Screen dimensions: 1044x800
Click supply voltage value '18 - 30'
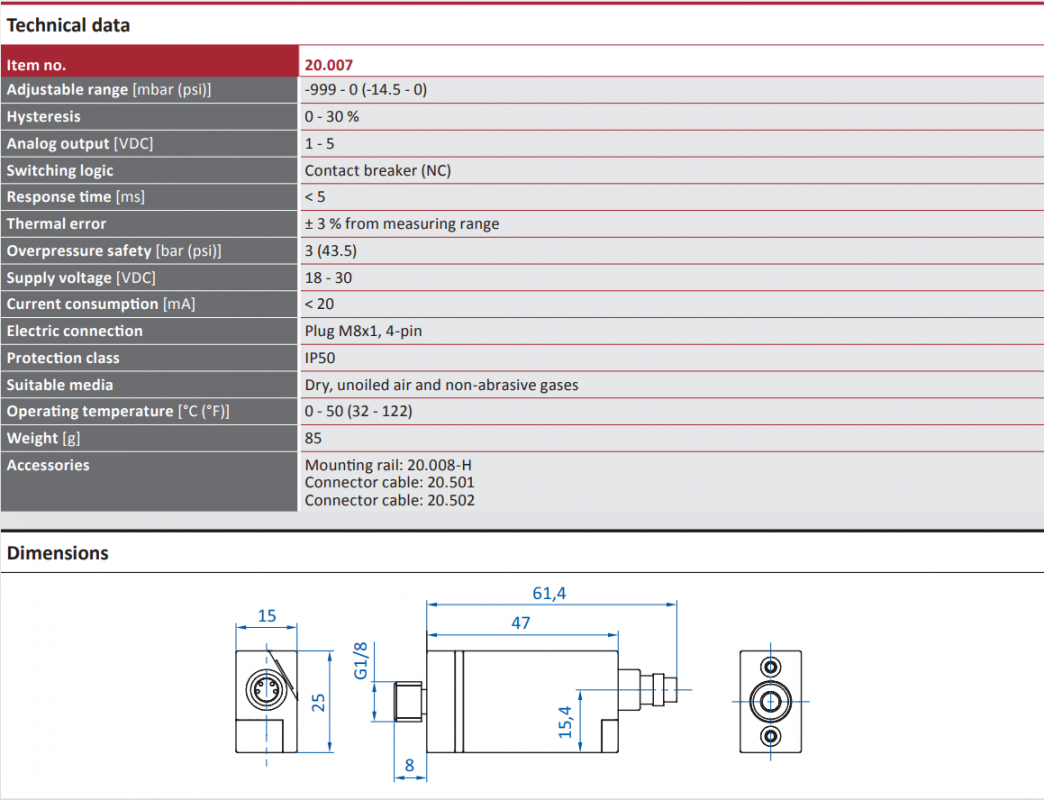pos(328,278)
